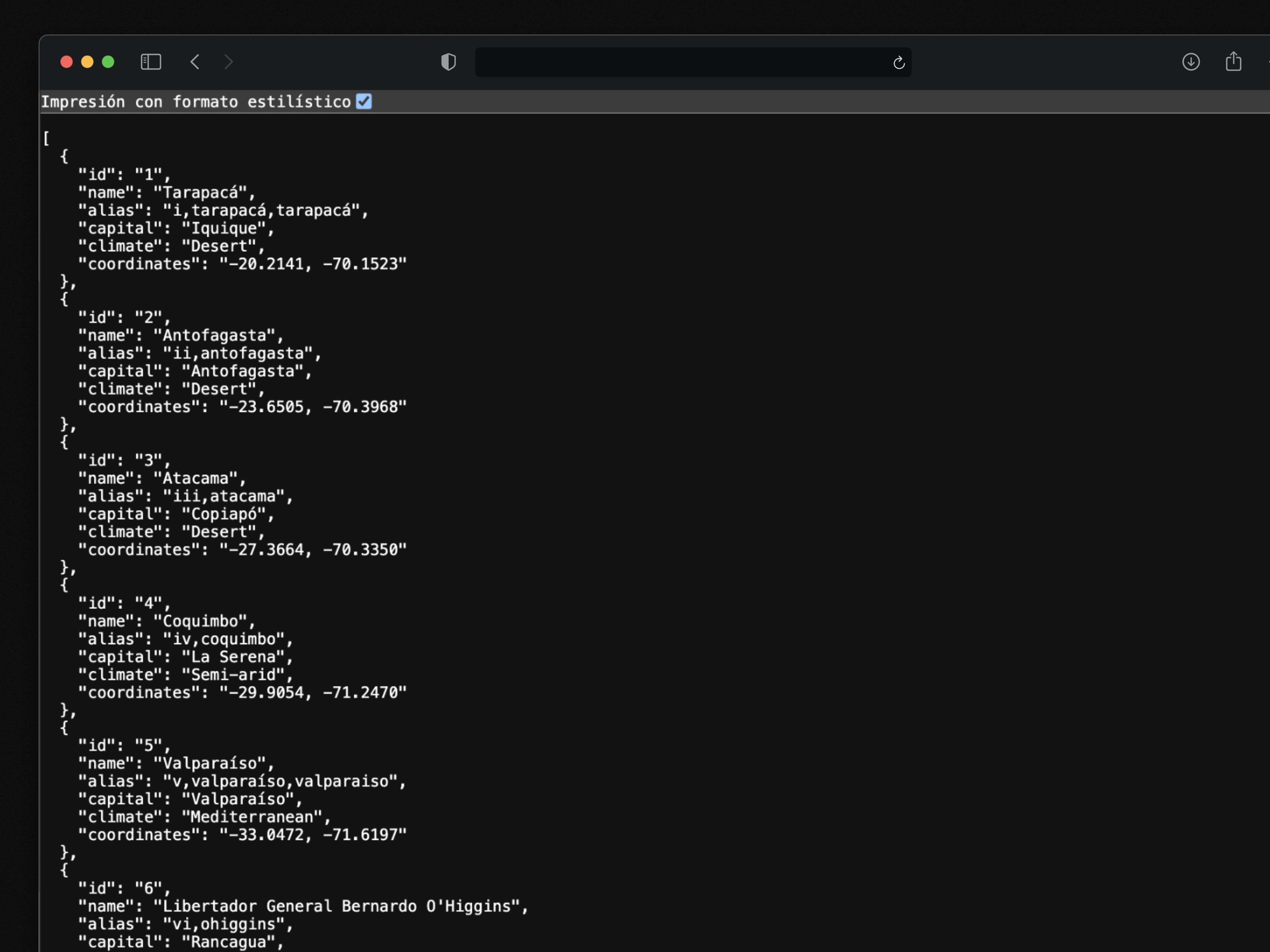Click the line "name": "Coquimbo"
This screenshot has width=1270, height=952.
pyautogui.click(x=166, y=621)
